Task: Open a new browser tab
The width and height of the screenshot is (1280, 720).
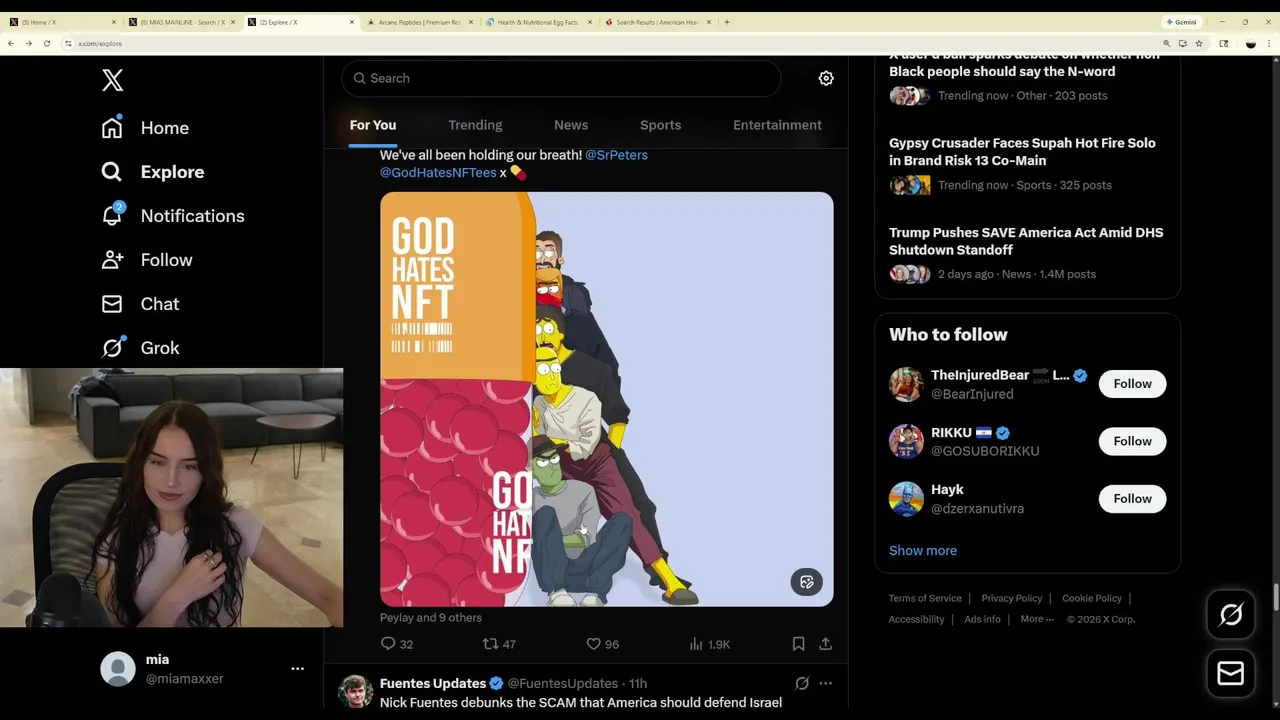Action: 727,22
